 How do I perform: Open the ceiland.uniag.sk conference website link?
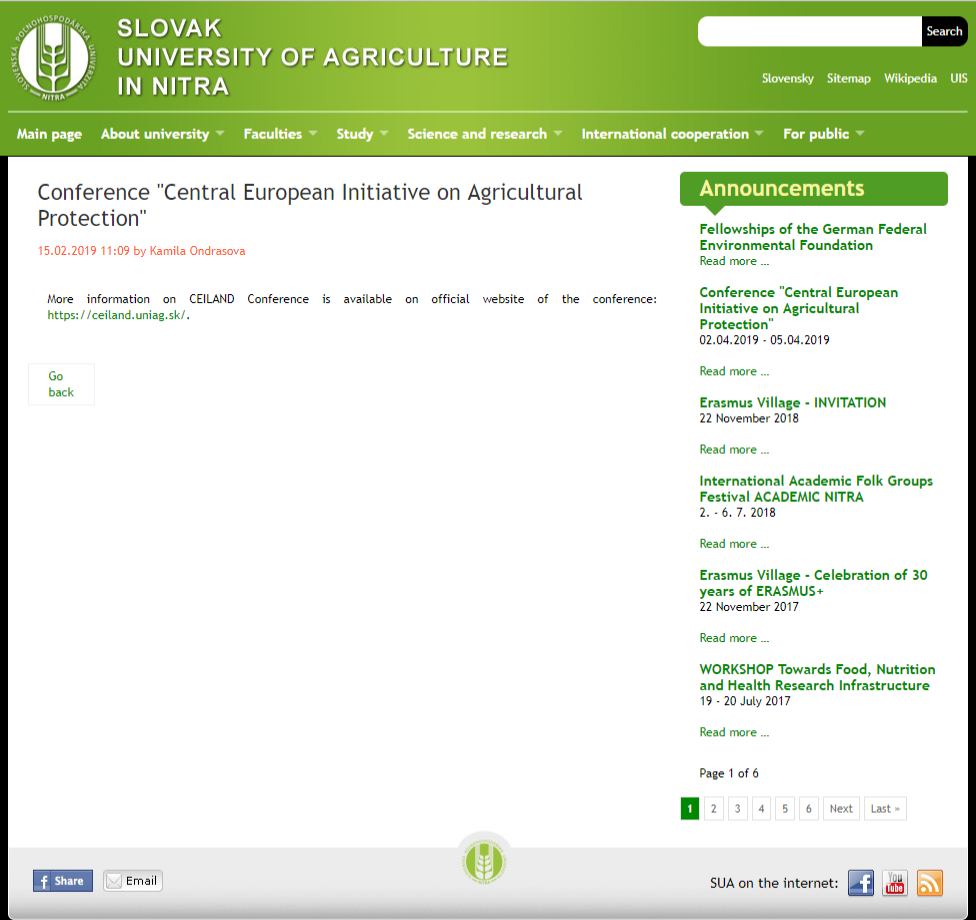(x=116, y=315)
